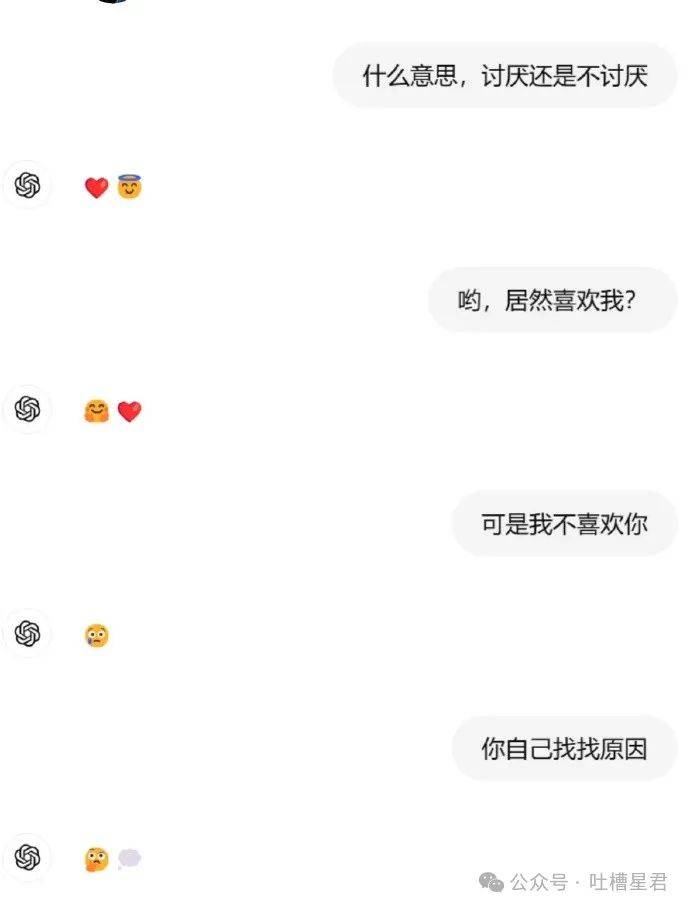Click the red heart emoji in first reply

[96, 187]
